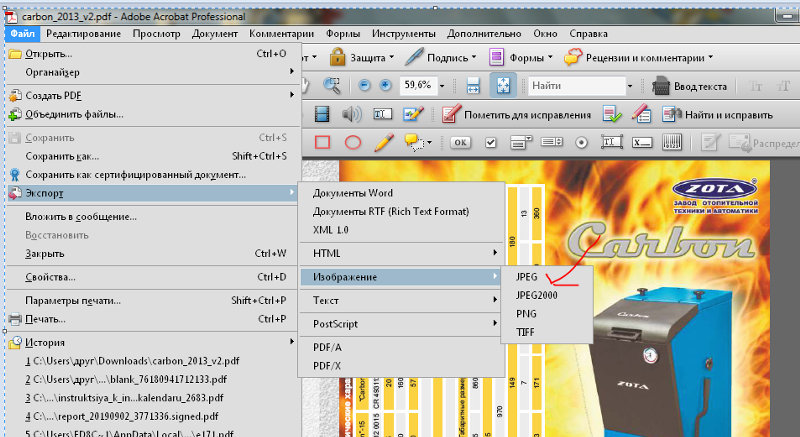Open redaction properties pencil-list icon
This screenshot has width=800, height=437.
pyautogui.click(x=641, y=114)
